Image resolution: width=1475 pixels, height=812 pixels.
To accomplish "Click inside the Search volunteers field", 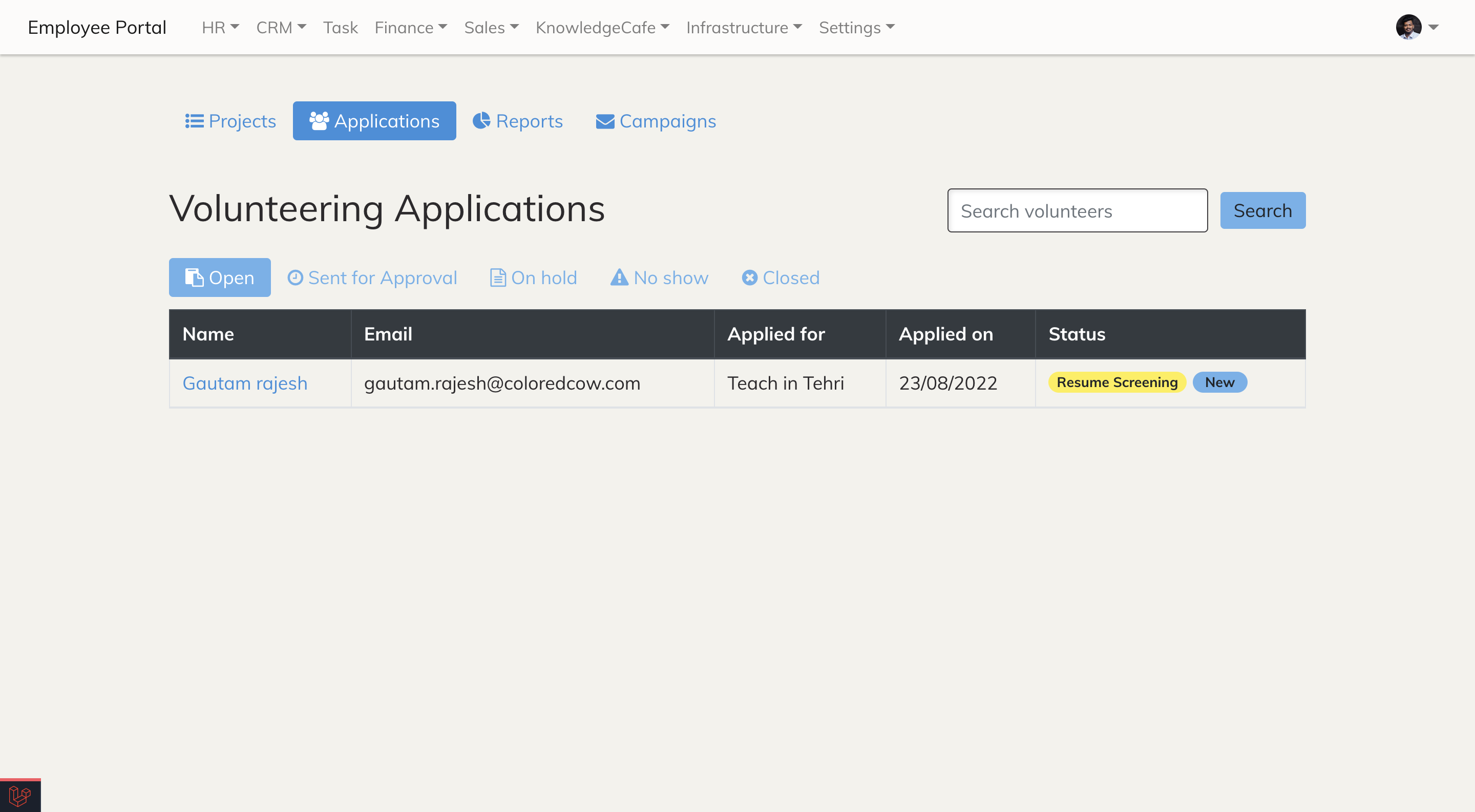I will click(x=1077, y=210).
